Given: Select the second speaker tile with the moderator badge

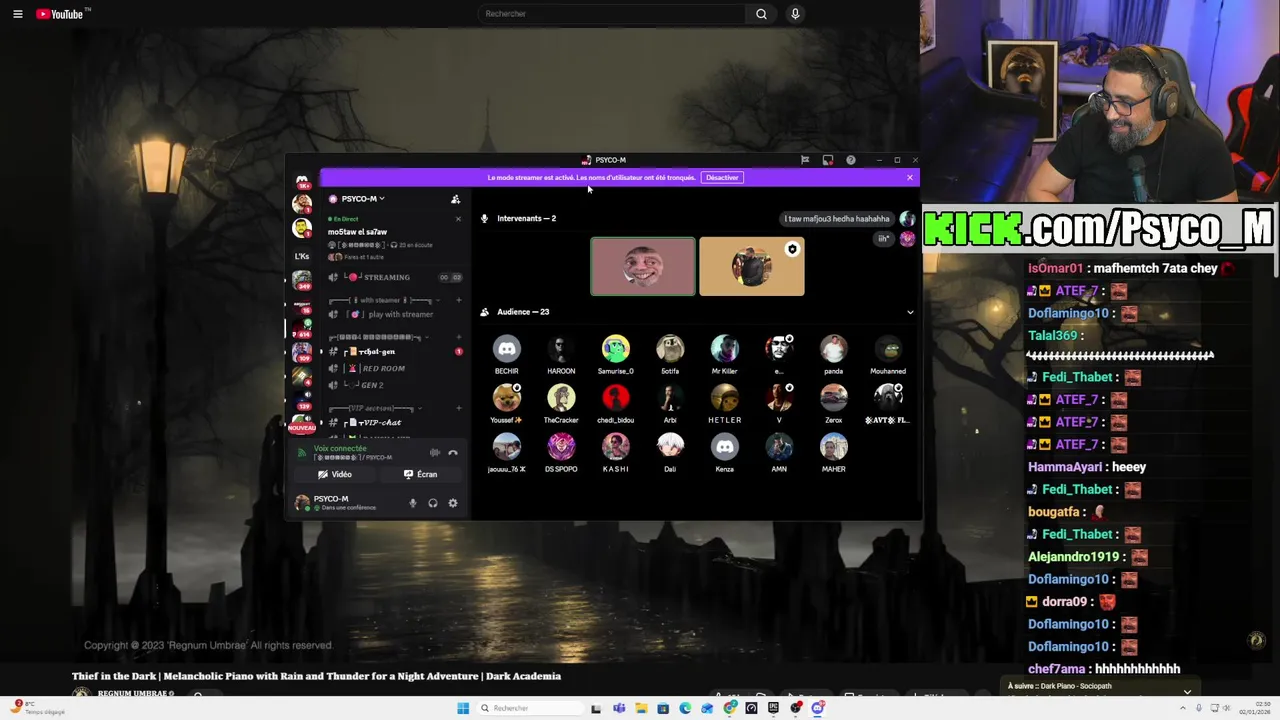Looking at the screenshot, I should [752, 267].
